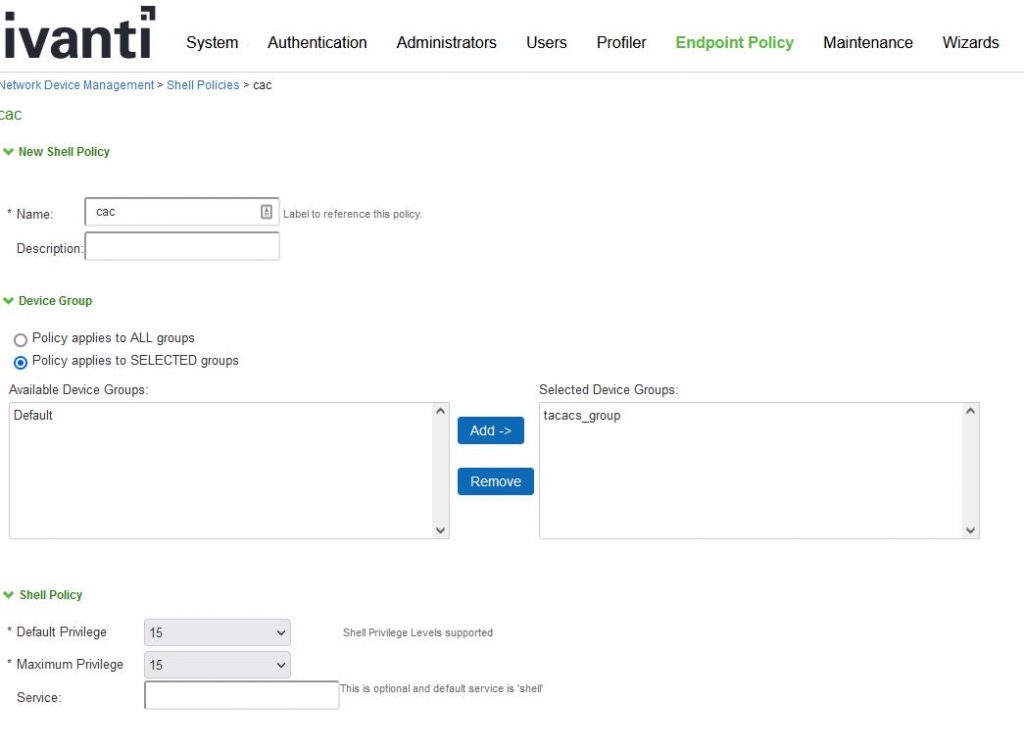Click the scroll-down arrow of Available Device Groups
Viewport: 1024px width, 755px height.
click(x=440, y=531)
